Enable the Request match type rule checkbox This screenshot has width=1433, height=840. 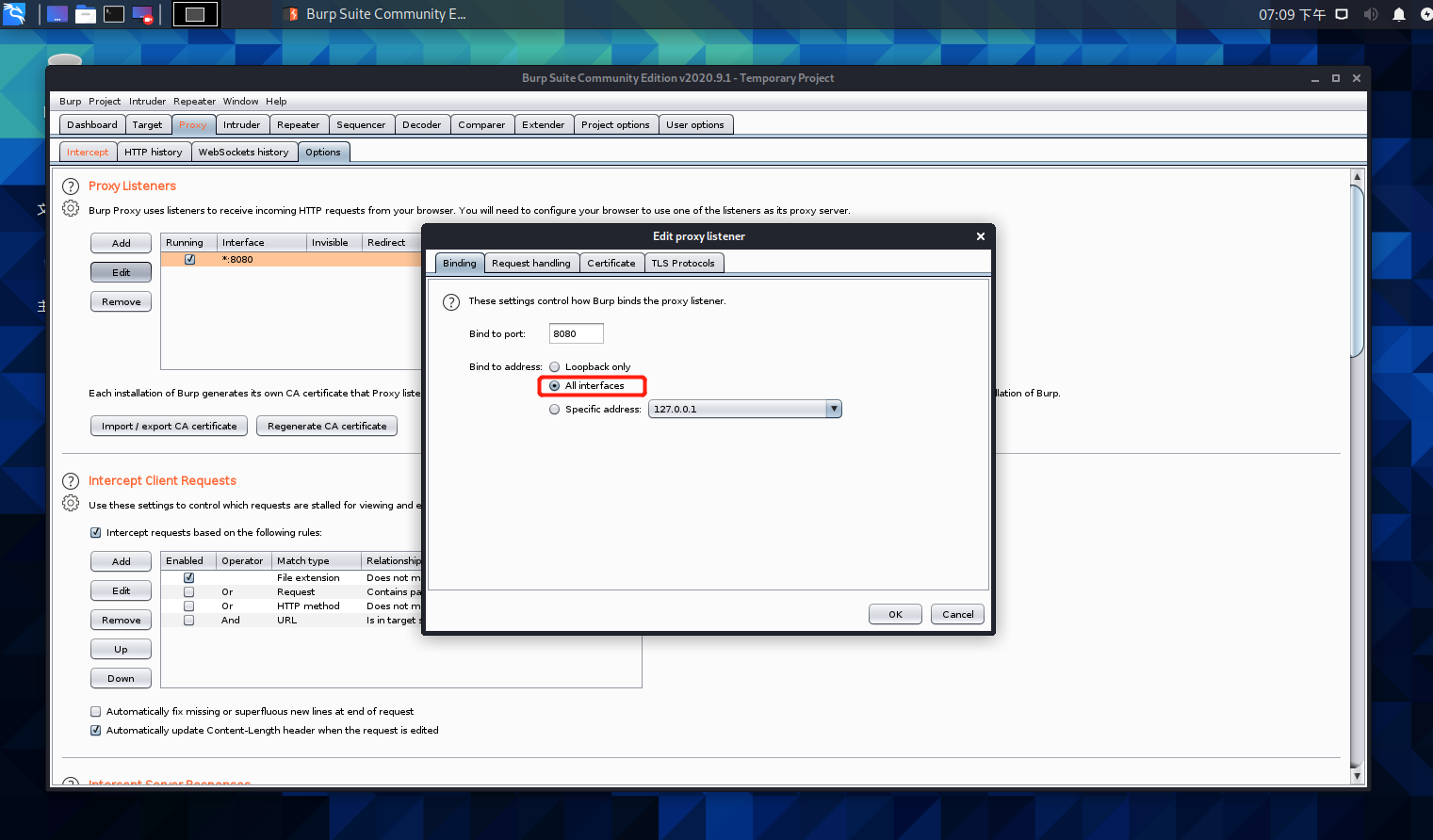189,592
